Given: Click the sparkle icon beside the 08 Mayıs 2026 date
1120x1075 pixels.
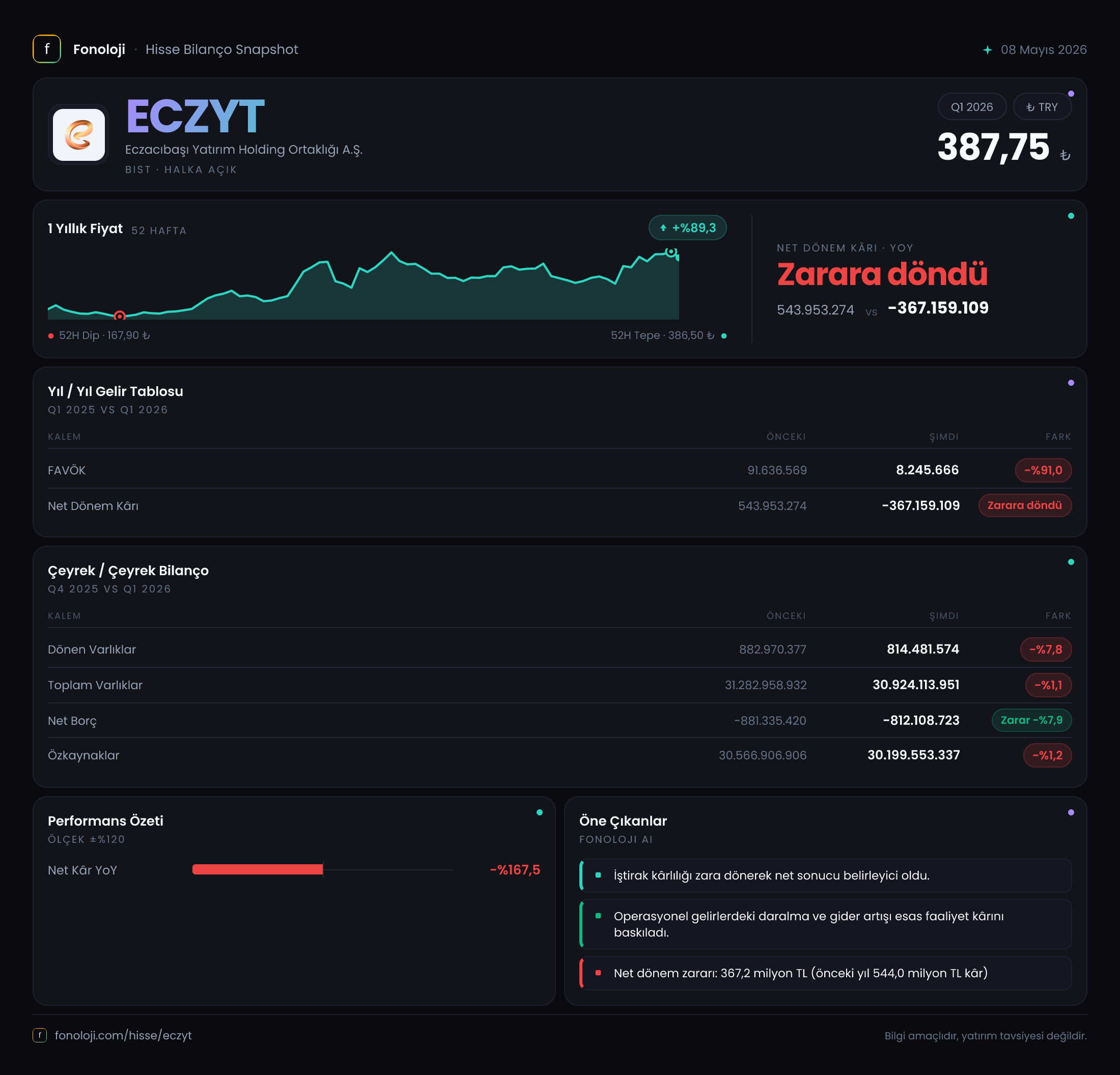Looking at the screenshot, I should [988, 50].
